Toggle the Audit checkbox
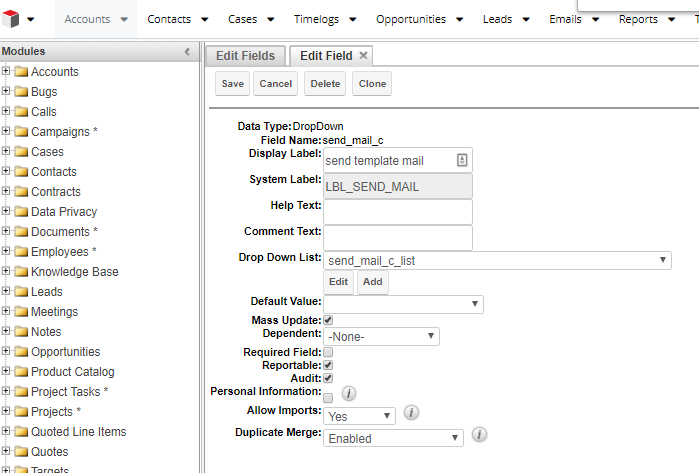Screen dimensions: 699x473 click(328, 378)
